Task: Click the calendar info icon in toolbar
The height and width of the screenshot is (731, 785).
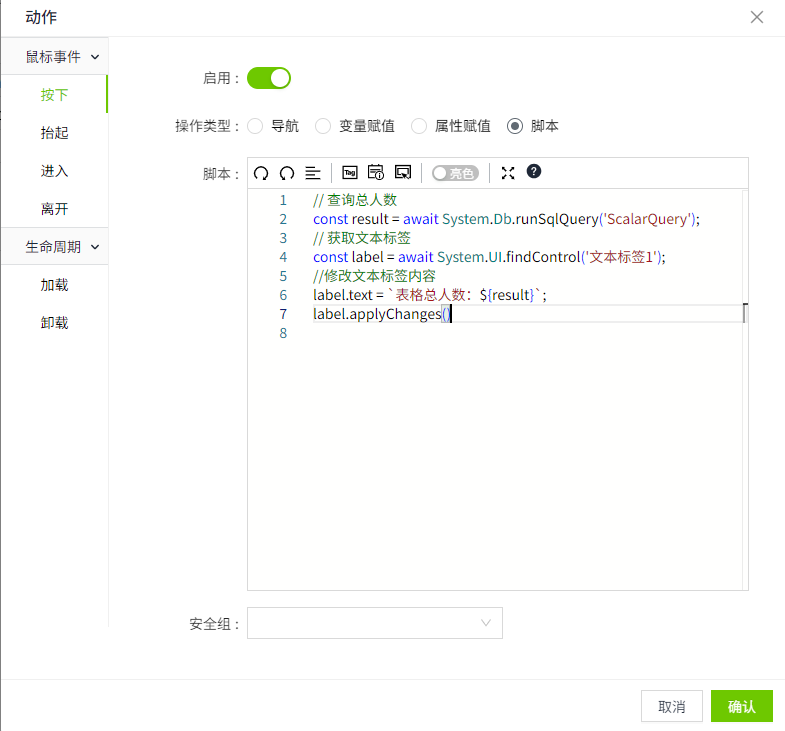Action: pyautogui.click(x=376, y=173)
